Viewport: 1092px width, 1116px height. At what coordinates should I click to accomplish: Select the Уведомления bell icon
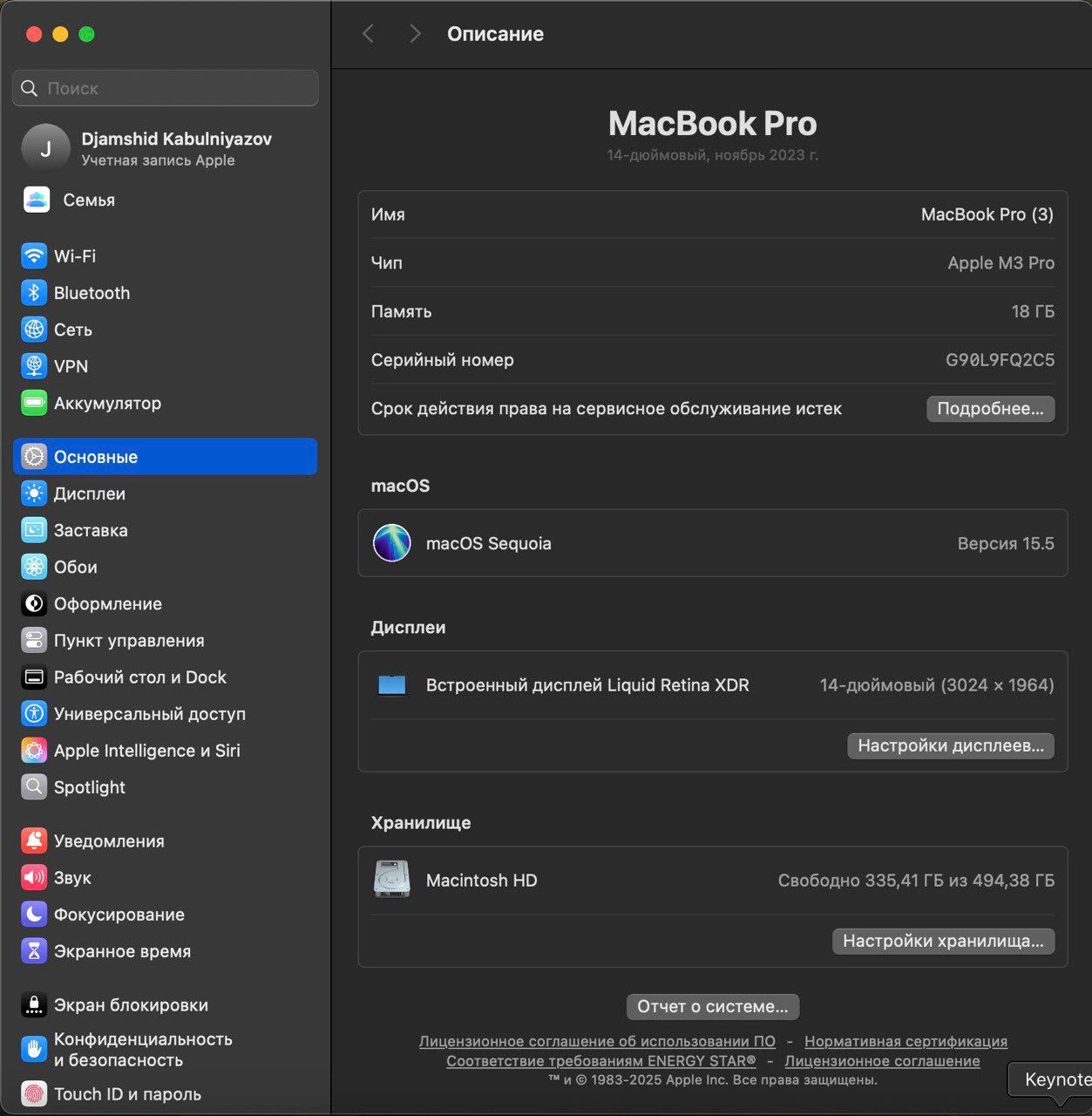(34, 840)
